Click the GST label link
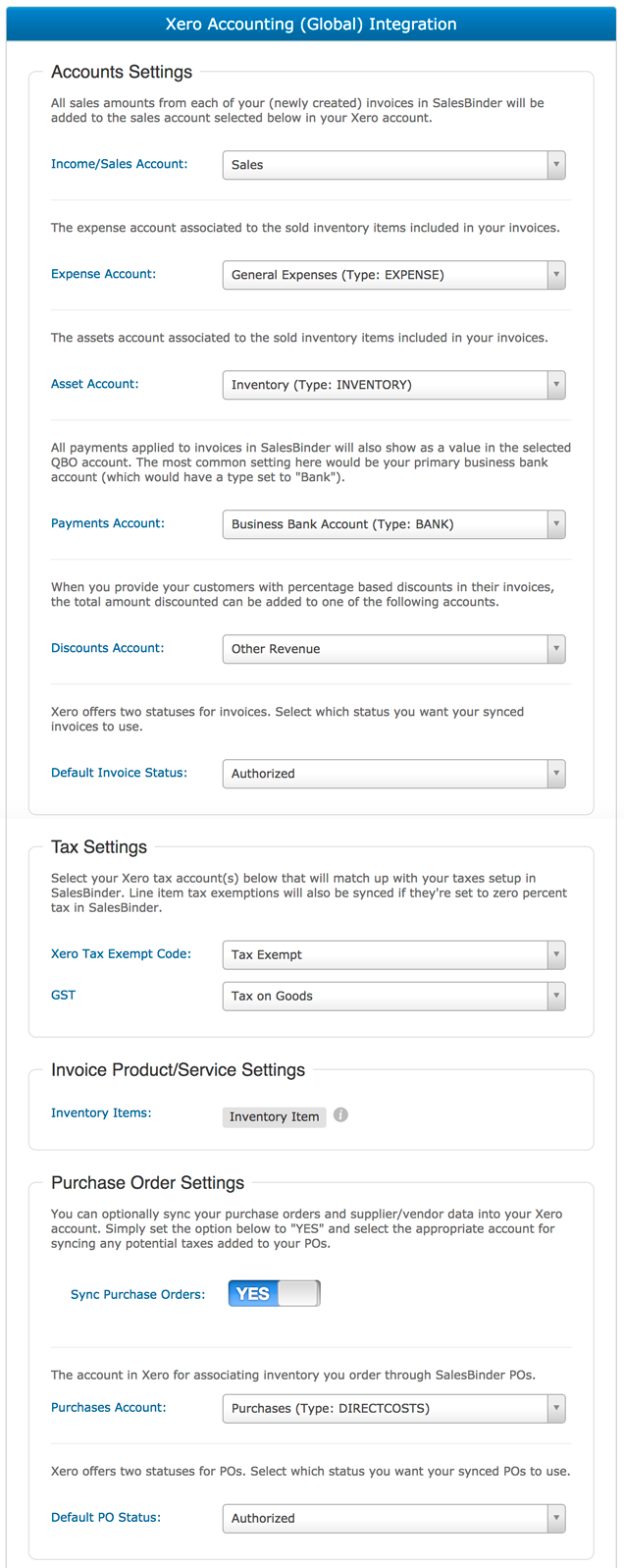Viewport: 624px width, 1568px height. 63,995
